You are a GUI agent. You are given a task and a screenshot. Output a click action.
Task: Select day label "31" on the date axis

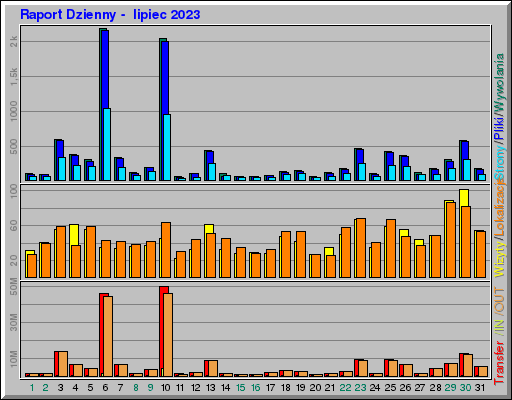[480, 388]
